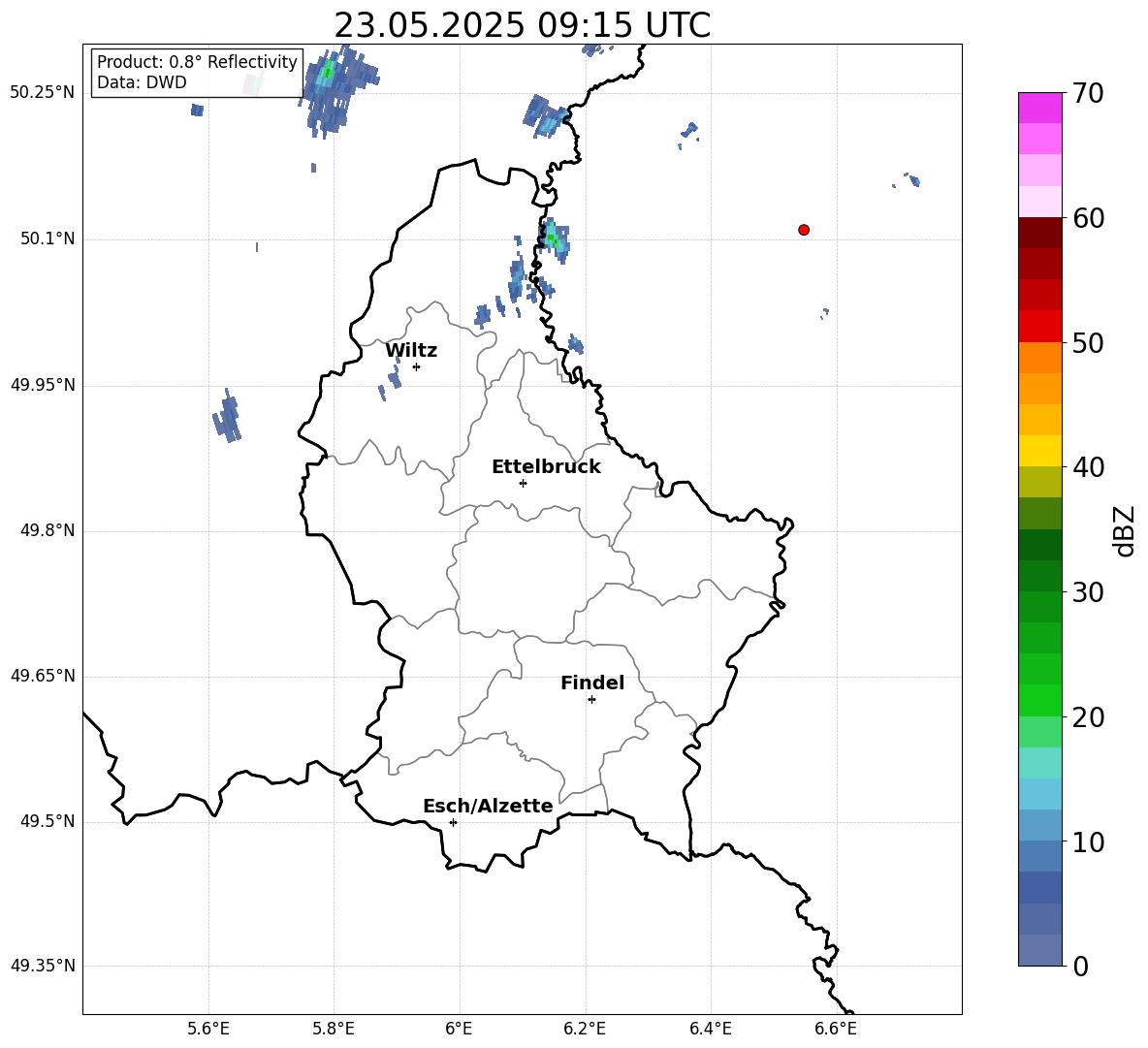1148x1048 pixels.
Task: Click the radar echo left of Luxembourg near 49.95°N
Action: (227, 416)
